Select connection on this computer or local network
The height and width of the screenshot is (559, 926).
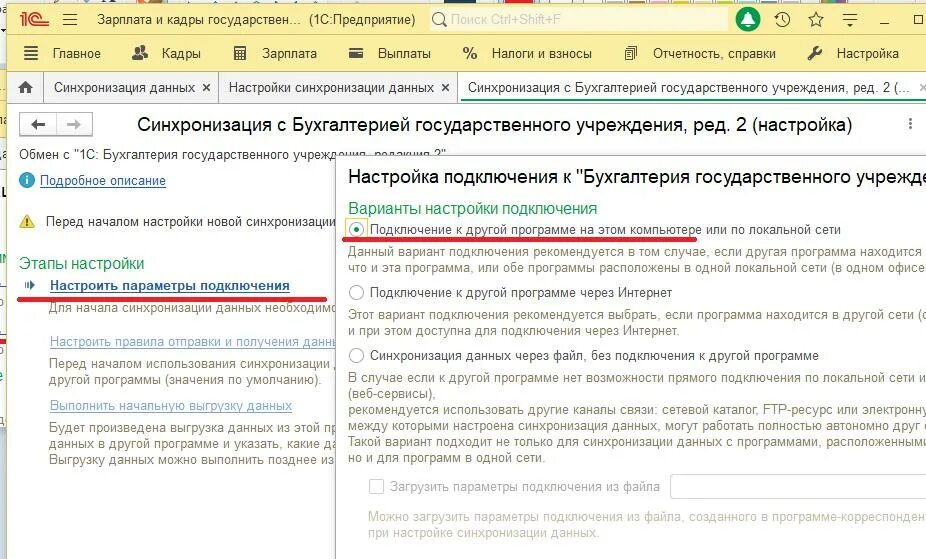click(357, 229)
